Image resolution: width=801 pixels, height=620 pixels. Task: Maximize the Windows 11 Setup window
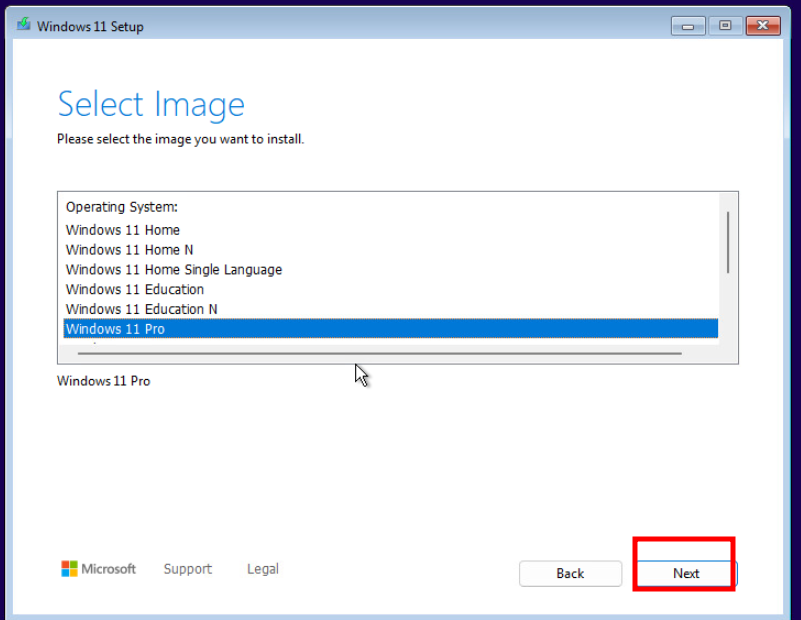coord(725,26)
